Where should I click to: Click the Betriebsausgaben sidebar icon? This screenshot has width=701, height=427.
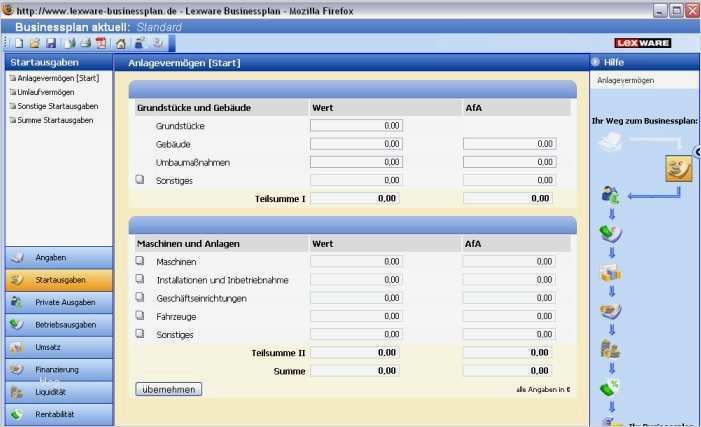(17, 325)
